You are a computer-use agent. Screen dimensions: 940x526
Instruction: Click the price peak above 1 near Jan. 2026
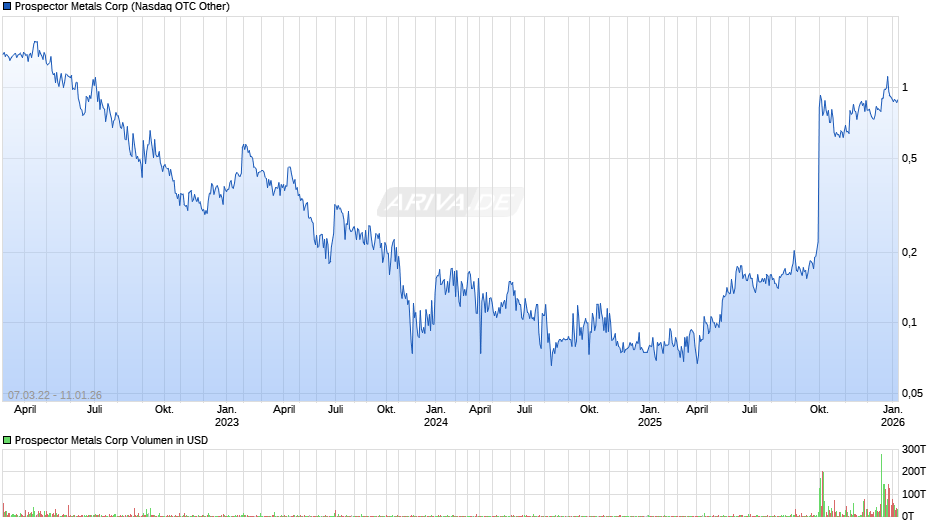coord(888,77)
